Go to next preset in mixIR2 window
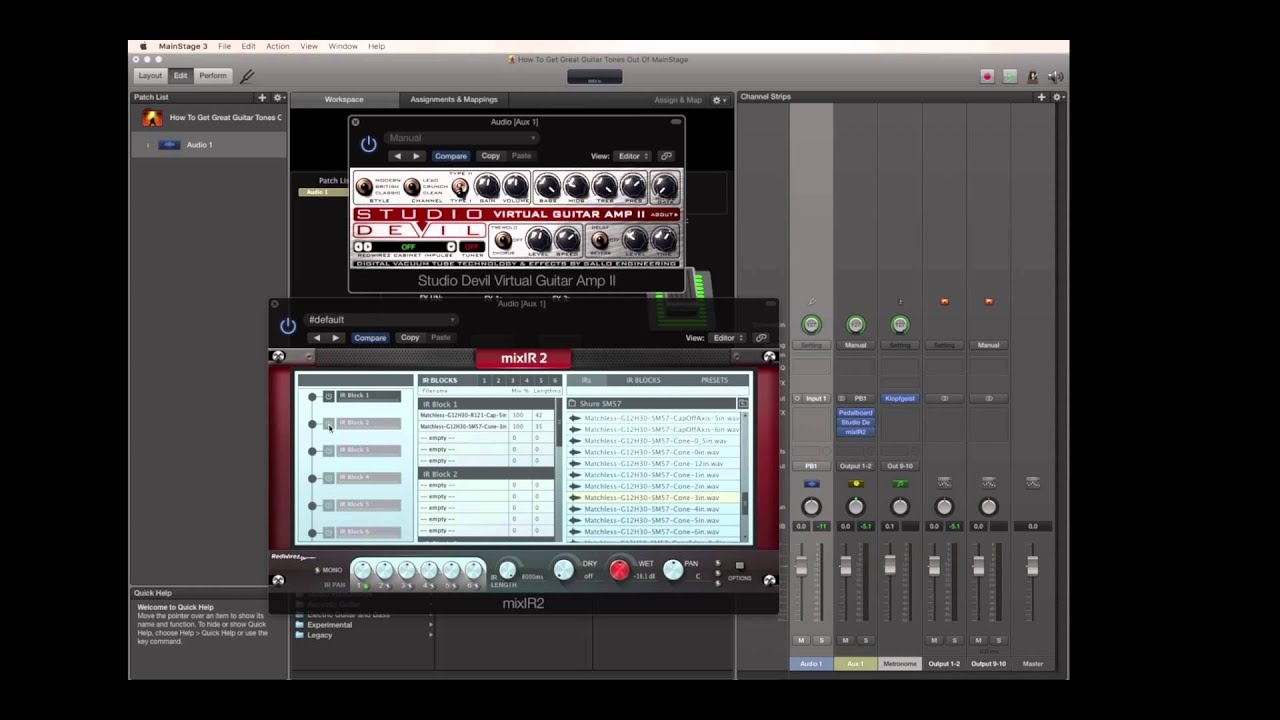Viewport: 1280px width, 720px height. point(335,338)
